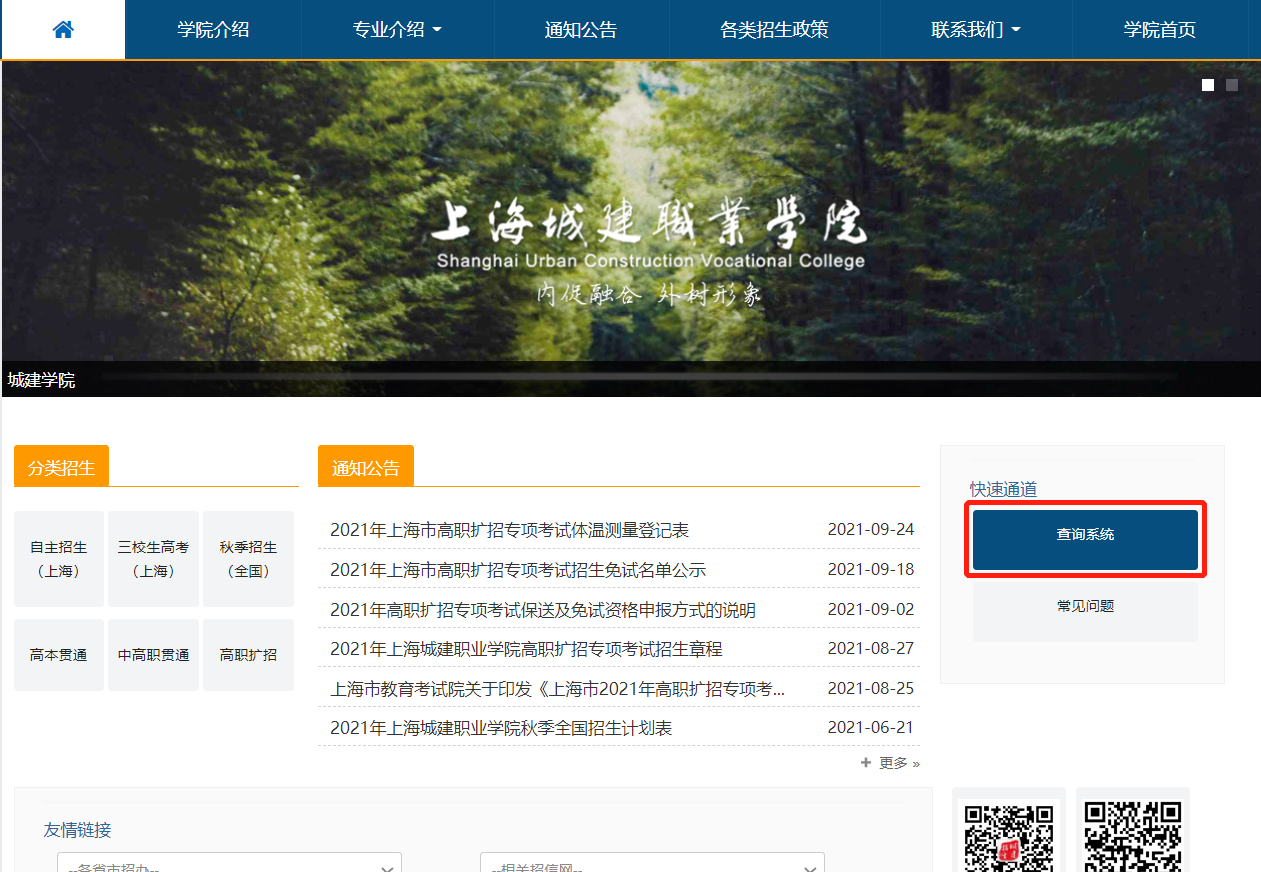This screenshot has height=872, width=1261.
Task: Open the 各省市招办 dropdown
Action: pos(229,863)
